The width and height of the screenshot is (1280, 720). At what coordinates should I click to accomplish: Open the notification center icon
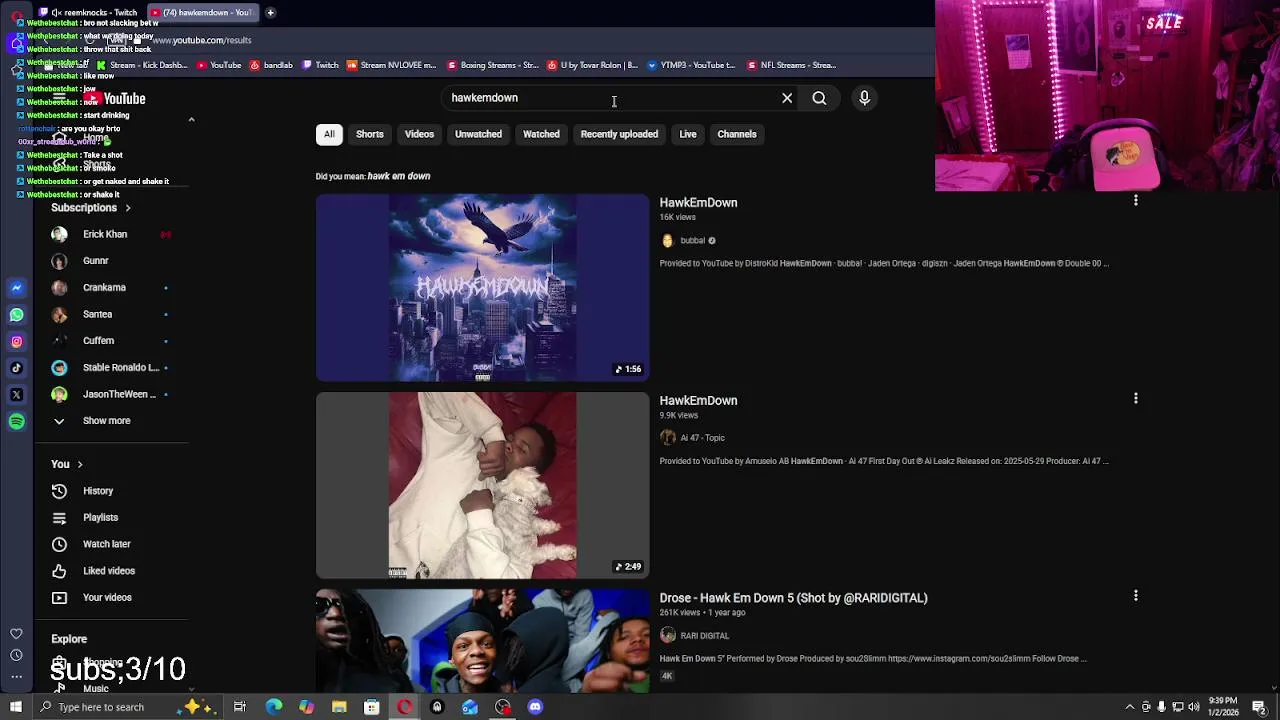(1259, 707)
